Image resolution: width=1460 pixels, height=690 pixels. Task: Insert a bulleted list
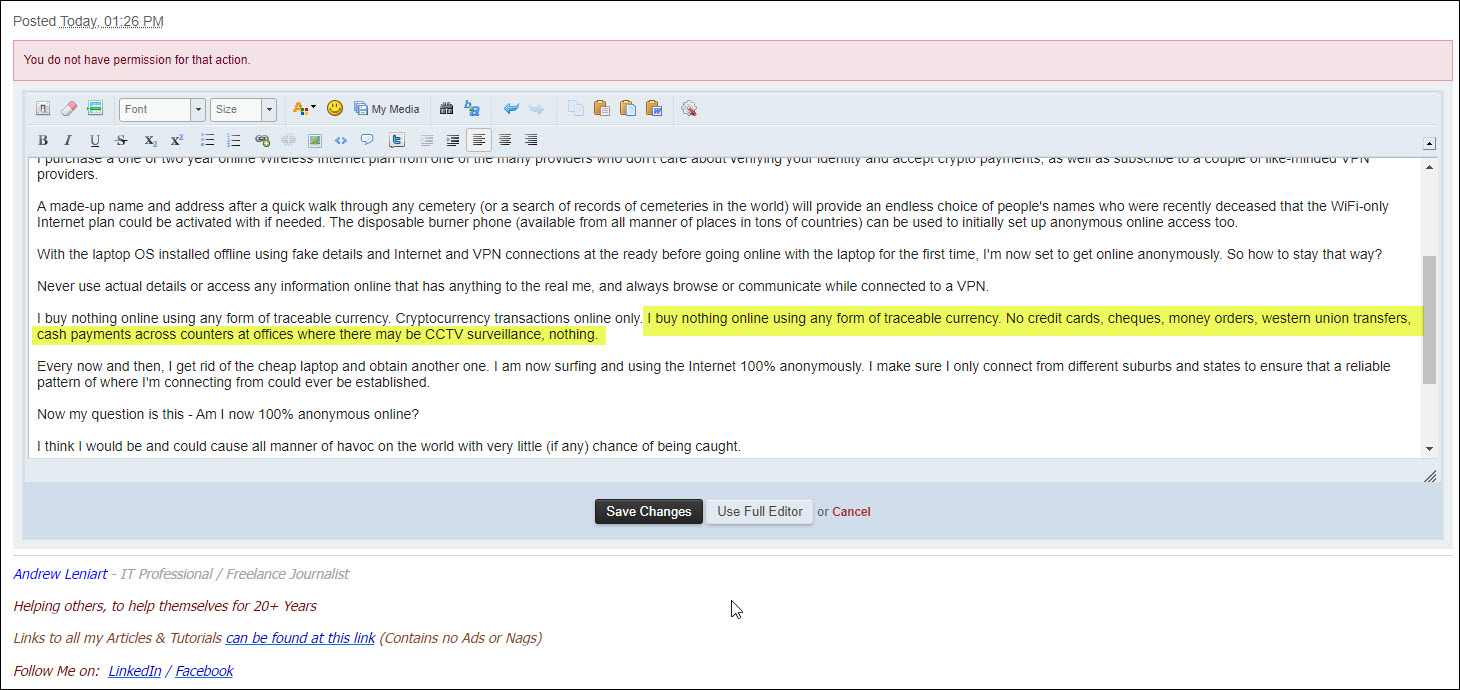coord(207,140)
